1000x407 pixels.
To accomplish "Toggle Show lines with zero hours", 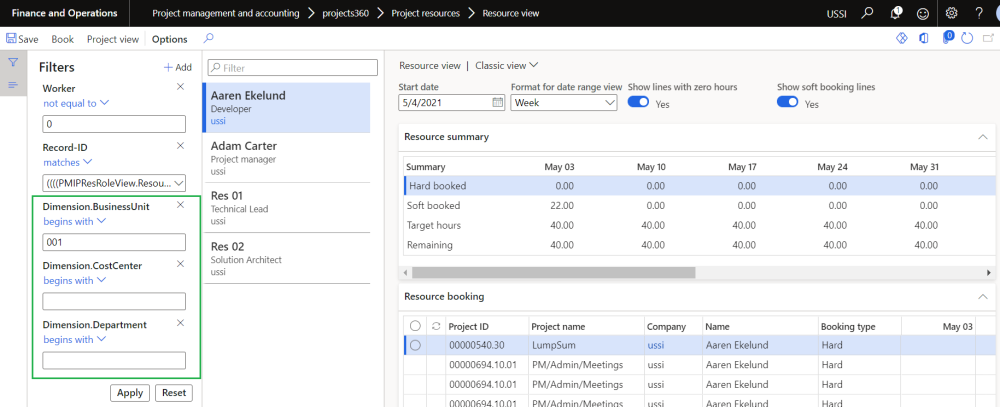I will pos(637,102).
